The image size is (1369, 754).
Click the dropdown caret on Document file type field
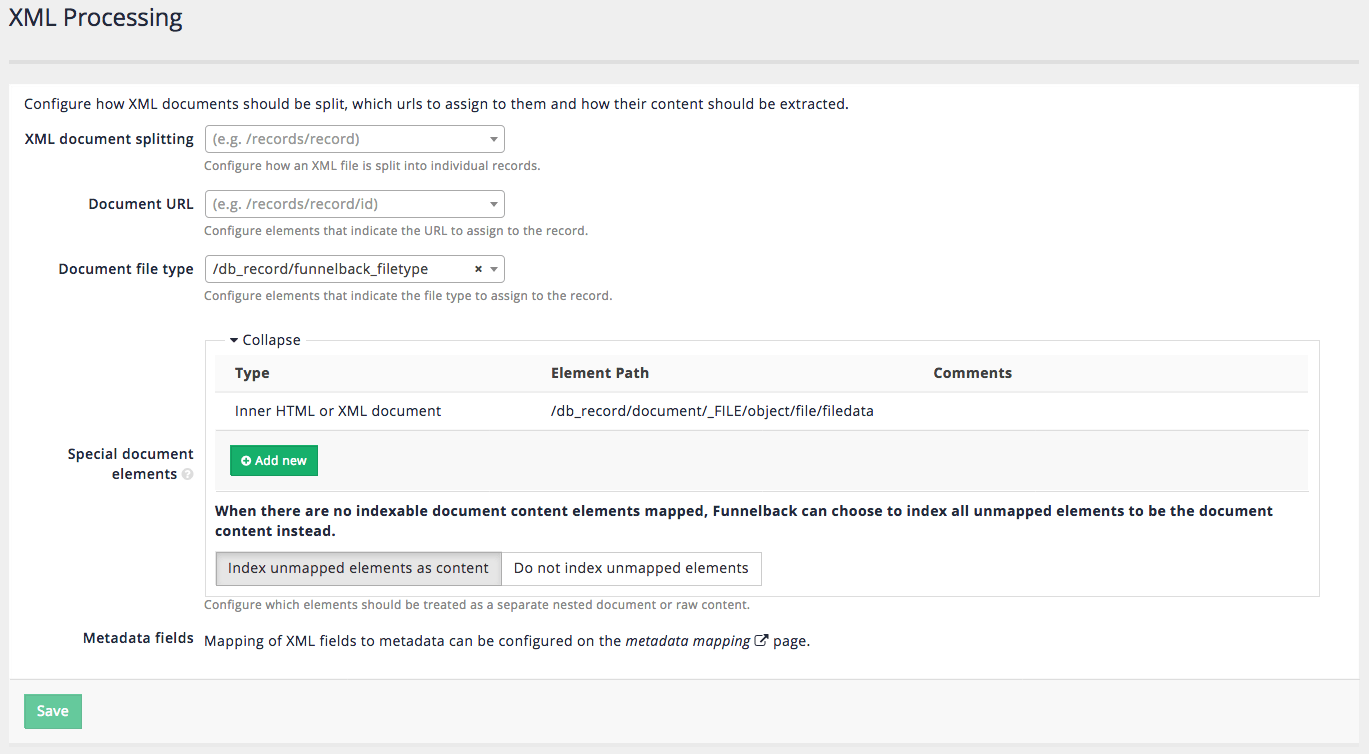(492, 268)
